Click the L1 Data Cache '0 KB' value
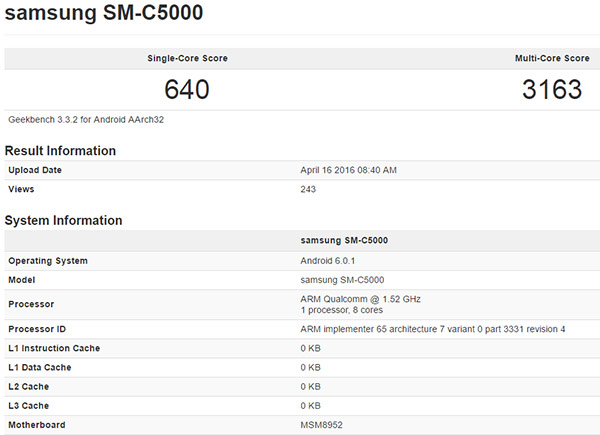600x435 pixels. pyautogui.click(x=310, y=367)
